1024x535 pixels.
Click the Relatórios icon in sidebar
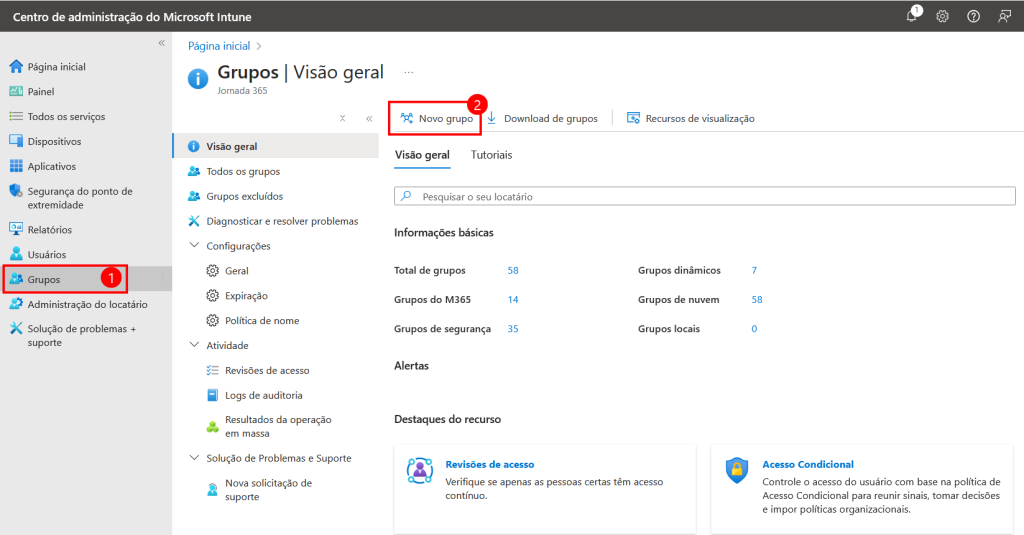point(16,229)
